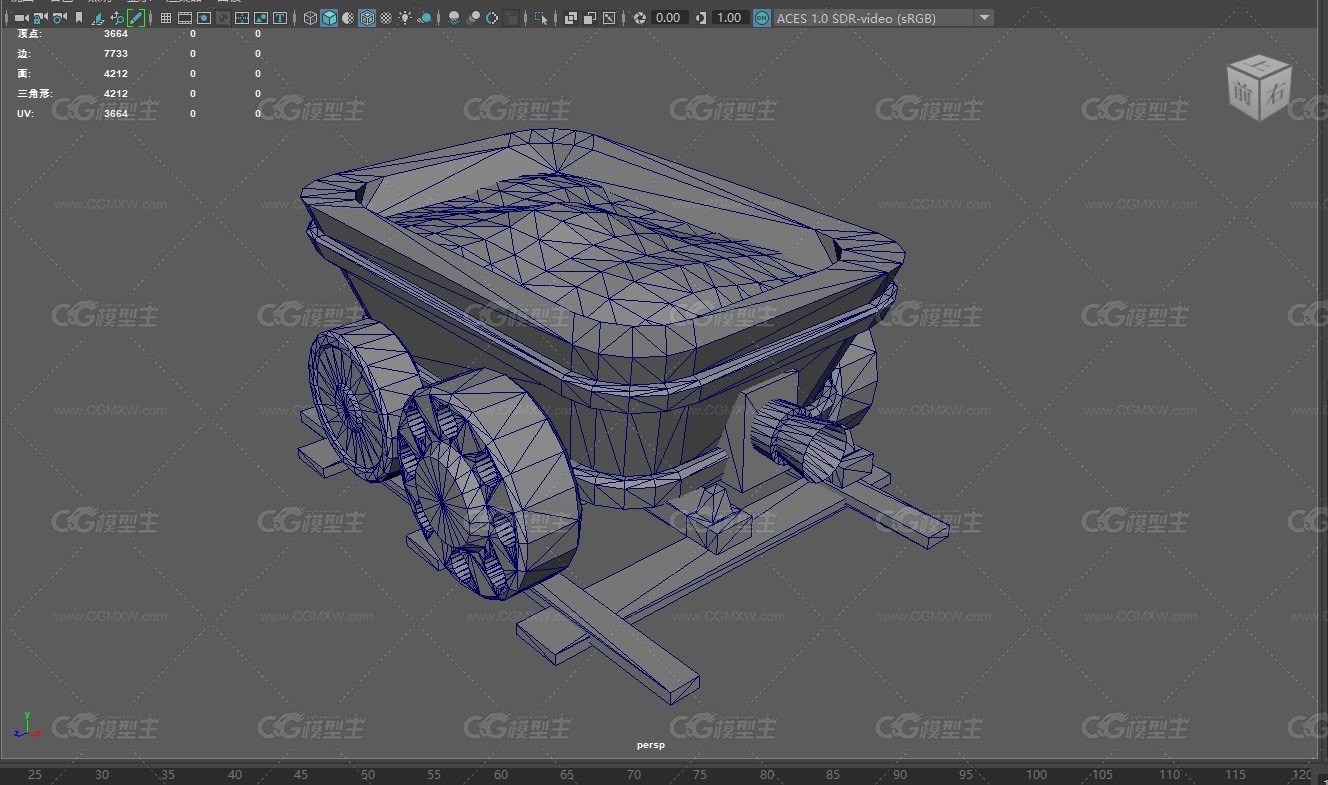The height and width of the screenshot is (785, 1328).
Task: Toggle the View Transform ON button
Action: tap(762, 18)
